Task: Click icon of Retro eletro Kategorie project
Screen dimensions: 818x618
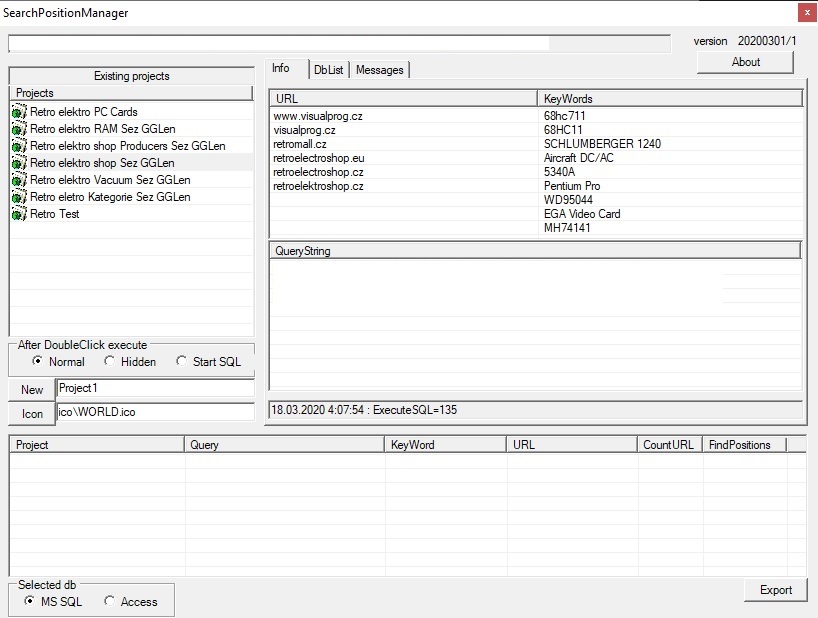Action: pos(19,197)
